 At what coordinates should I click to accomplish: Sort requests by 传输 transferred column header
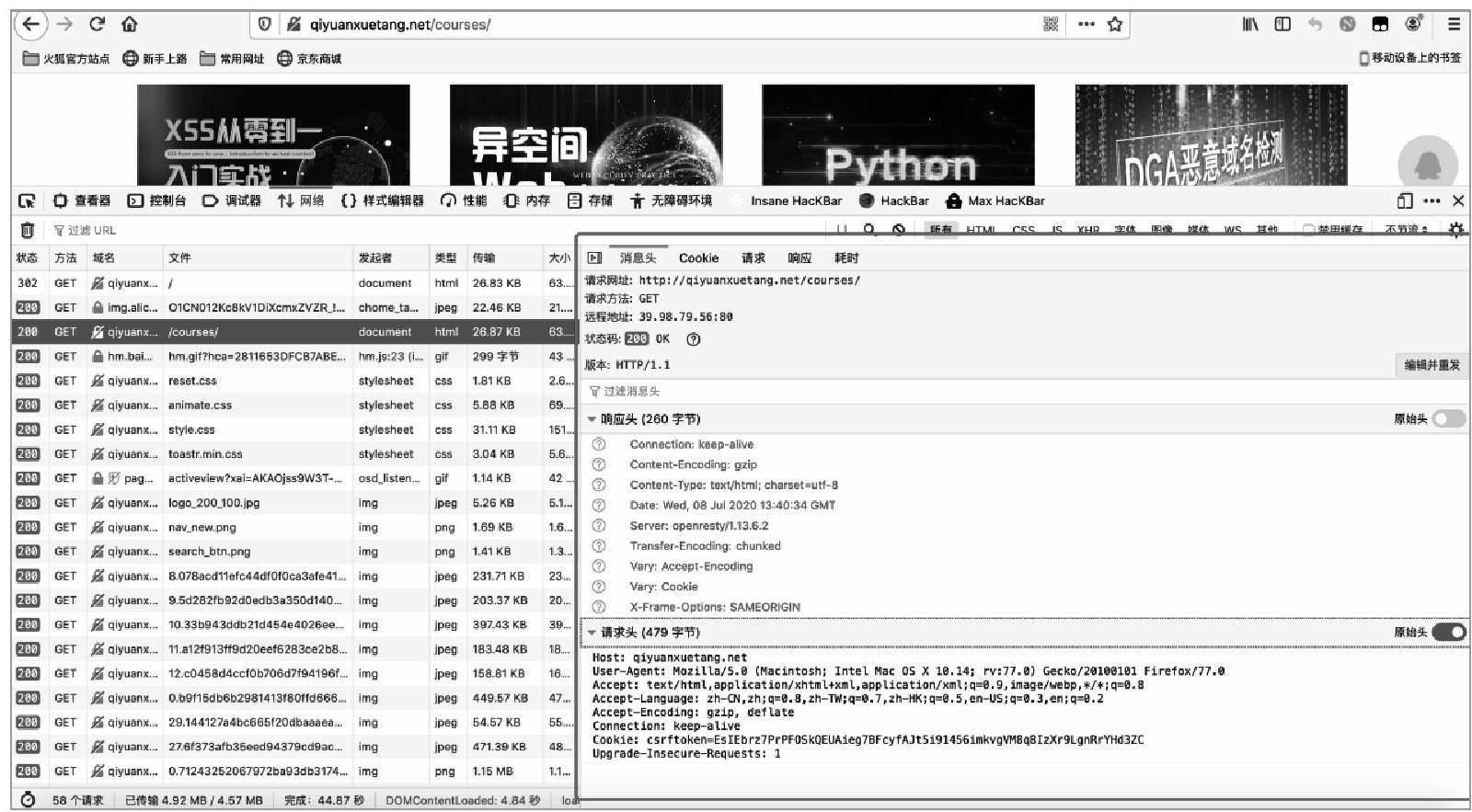point(503,258)
